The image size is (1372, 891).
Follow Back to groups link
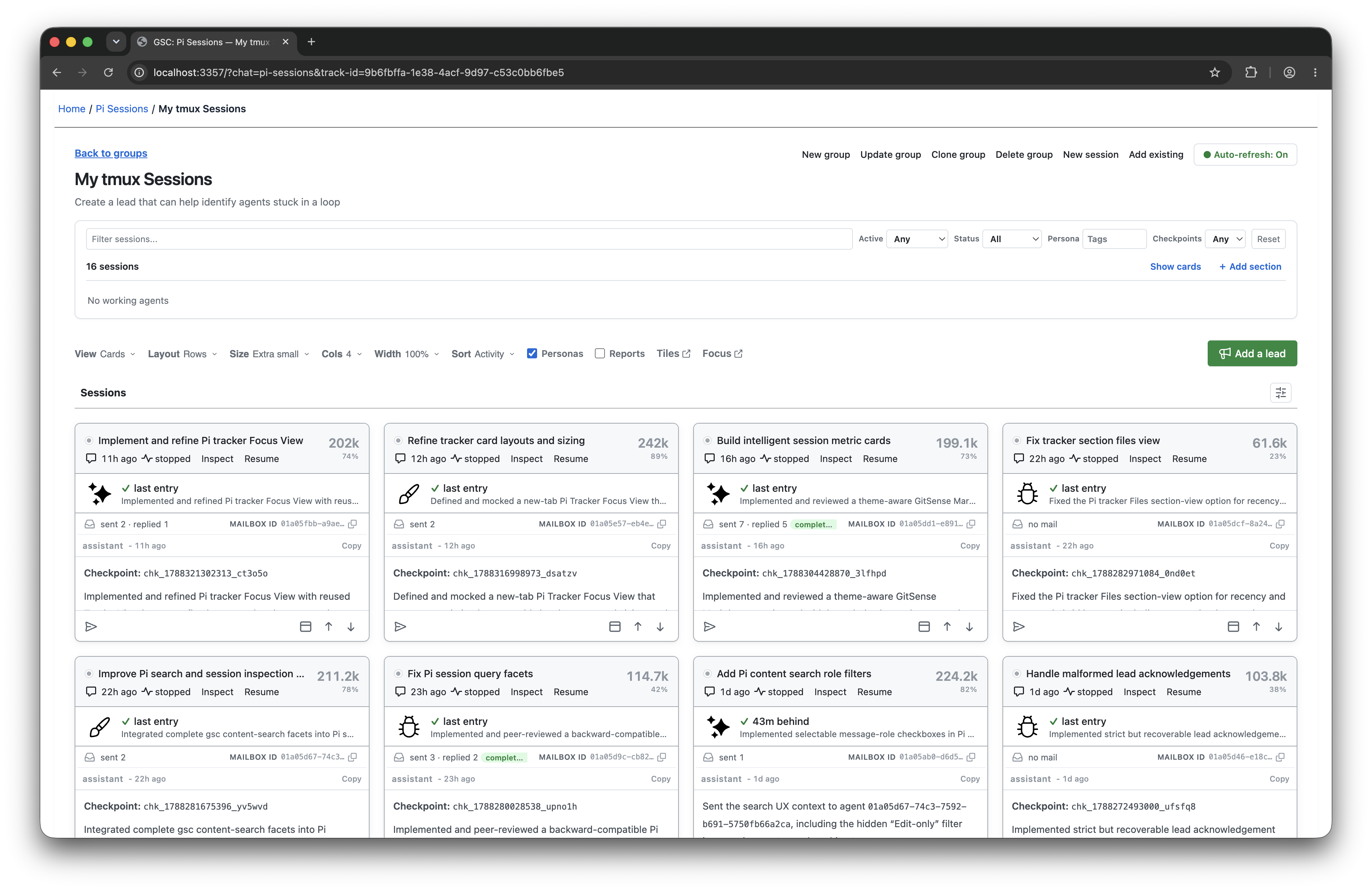[111, 153]
